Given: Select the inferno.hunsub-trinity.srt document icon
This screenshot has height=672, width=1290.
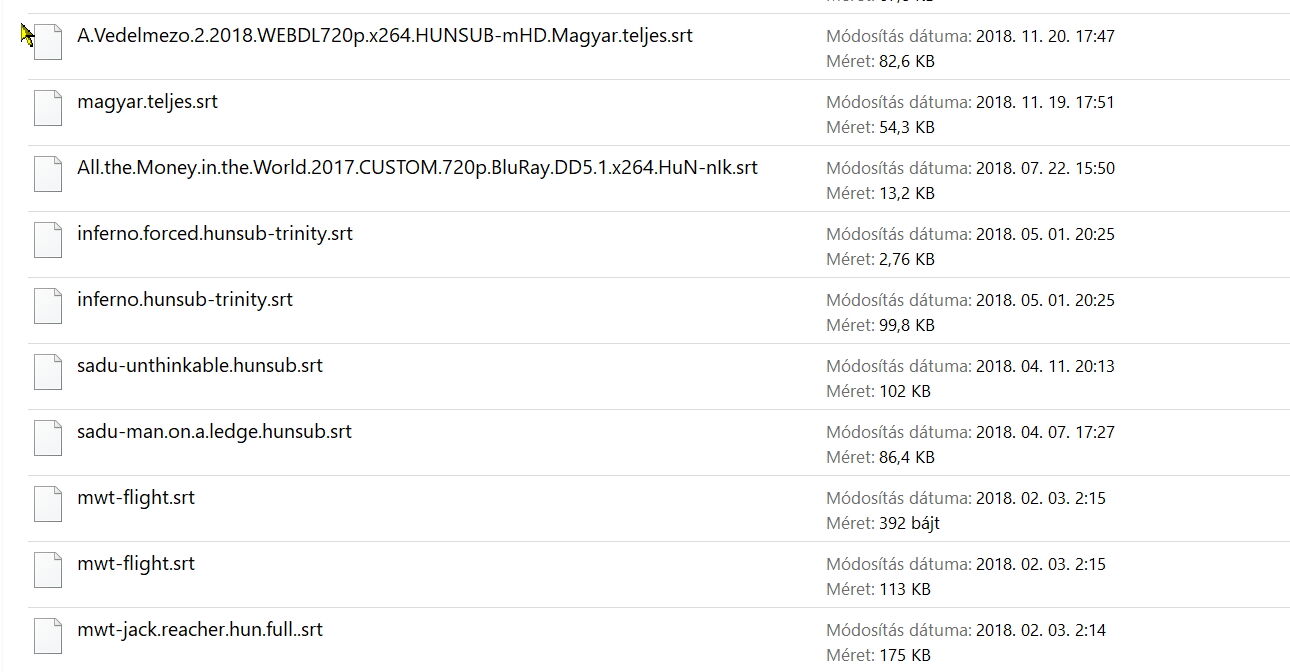Looking at the screenshot, I should [x=48, y=307].
